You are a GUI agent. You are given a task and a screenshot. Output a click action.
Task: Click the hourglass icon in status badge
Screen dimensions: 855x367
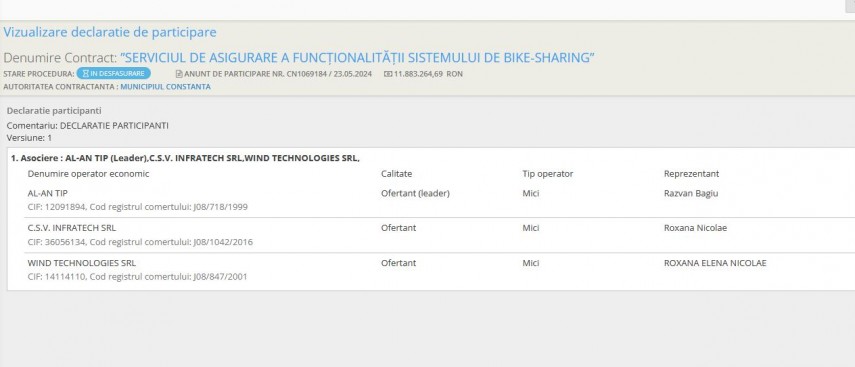(86, 74)
